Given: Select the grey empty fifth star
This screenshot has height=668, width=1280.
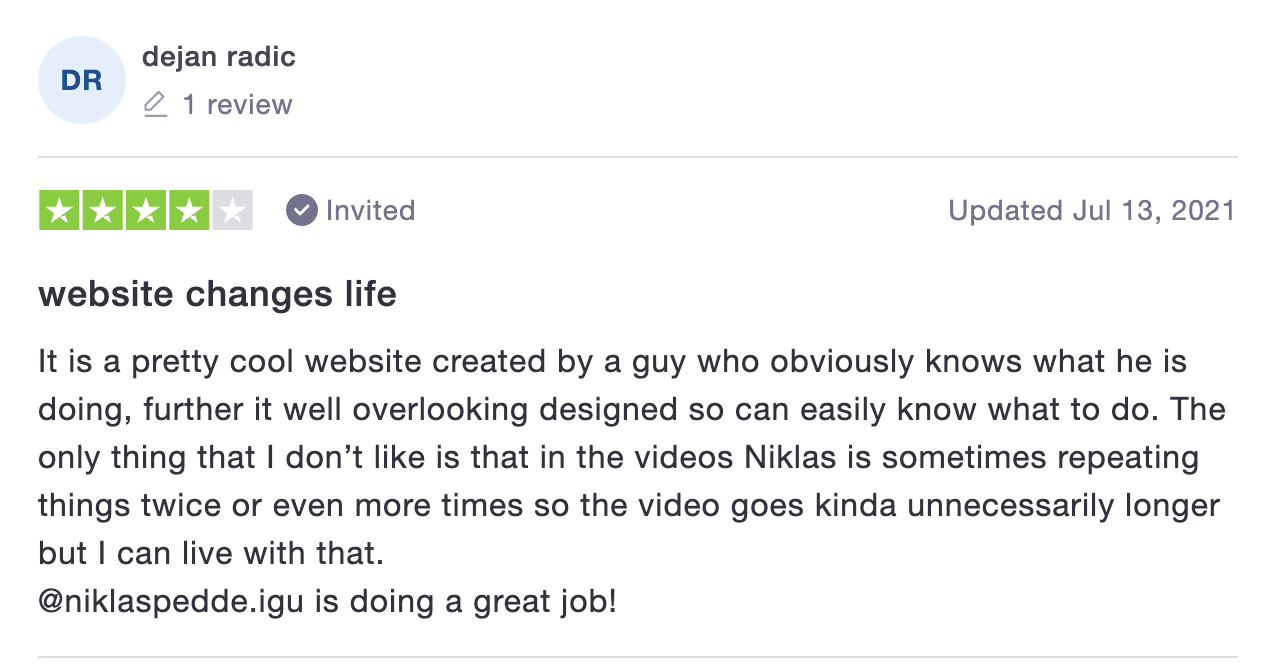Looking at the screenshot, I should [232, 210].
